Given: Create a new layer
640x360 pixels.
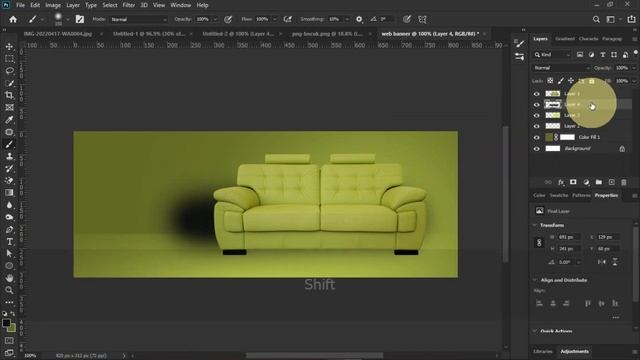Looking at the screenshot, I should tap(611, 182).
